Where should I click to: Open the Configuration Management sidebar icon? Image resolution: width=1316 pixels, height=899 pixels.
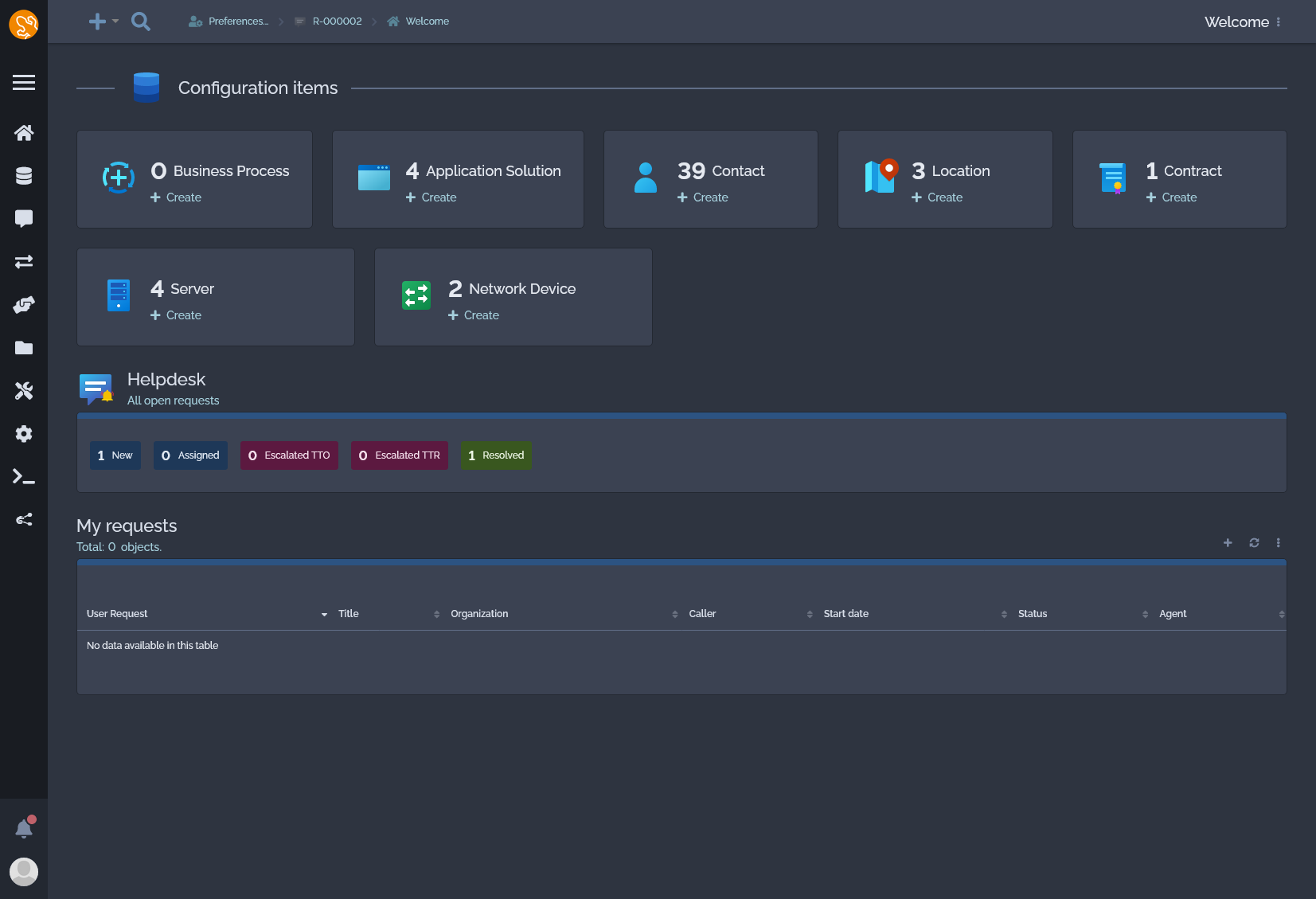[x=24, y=175]
